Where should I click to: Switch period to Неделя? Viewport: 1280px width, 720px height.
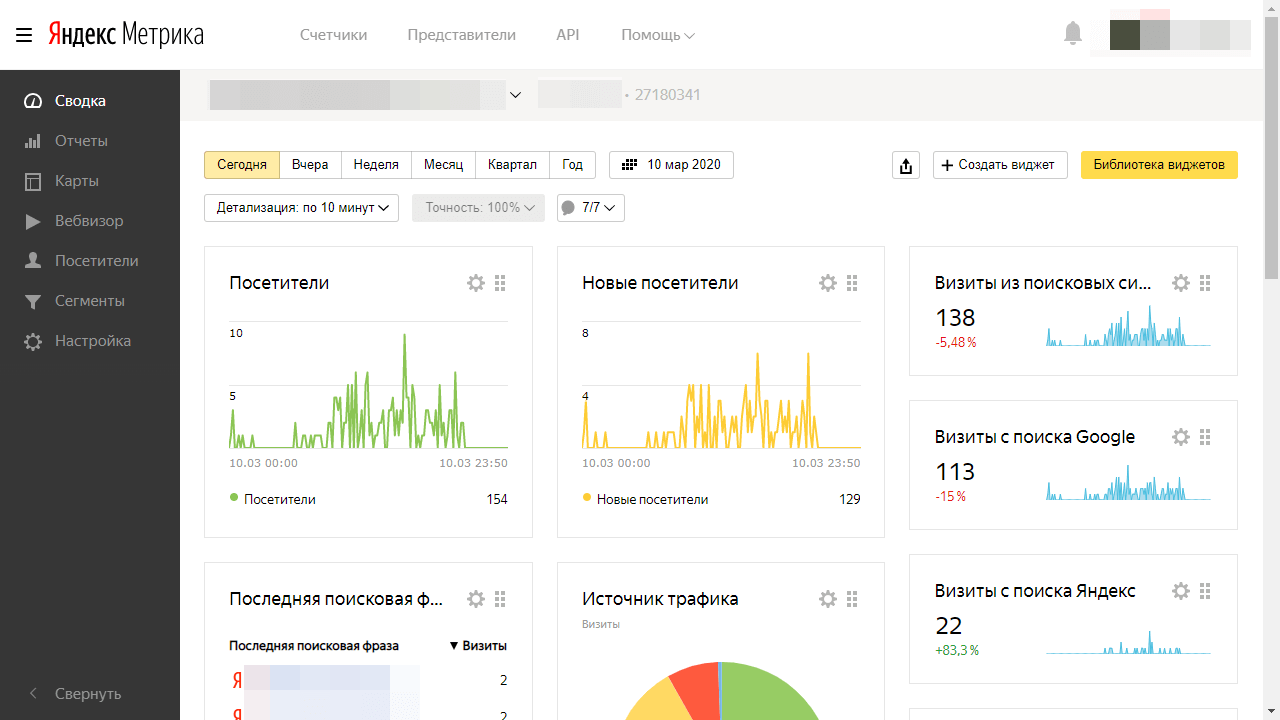pos(376,165)
